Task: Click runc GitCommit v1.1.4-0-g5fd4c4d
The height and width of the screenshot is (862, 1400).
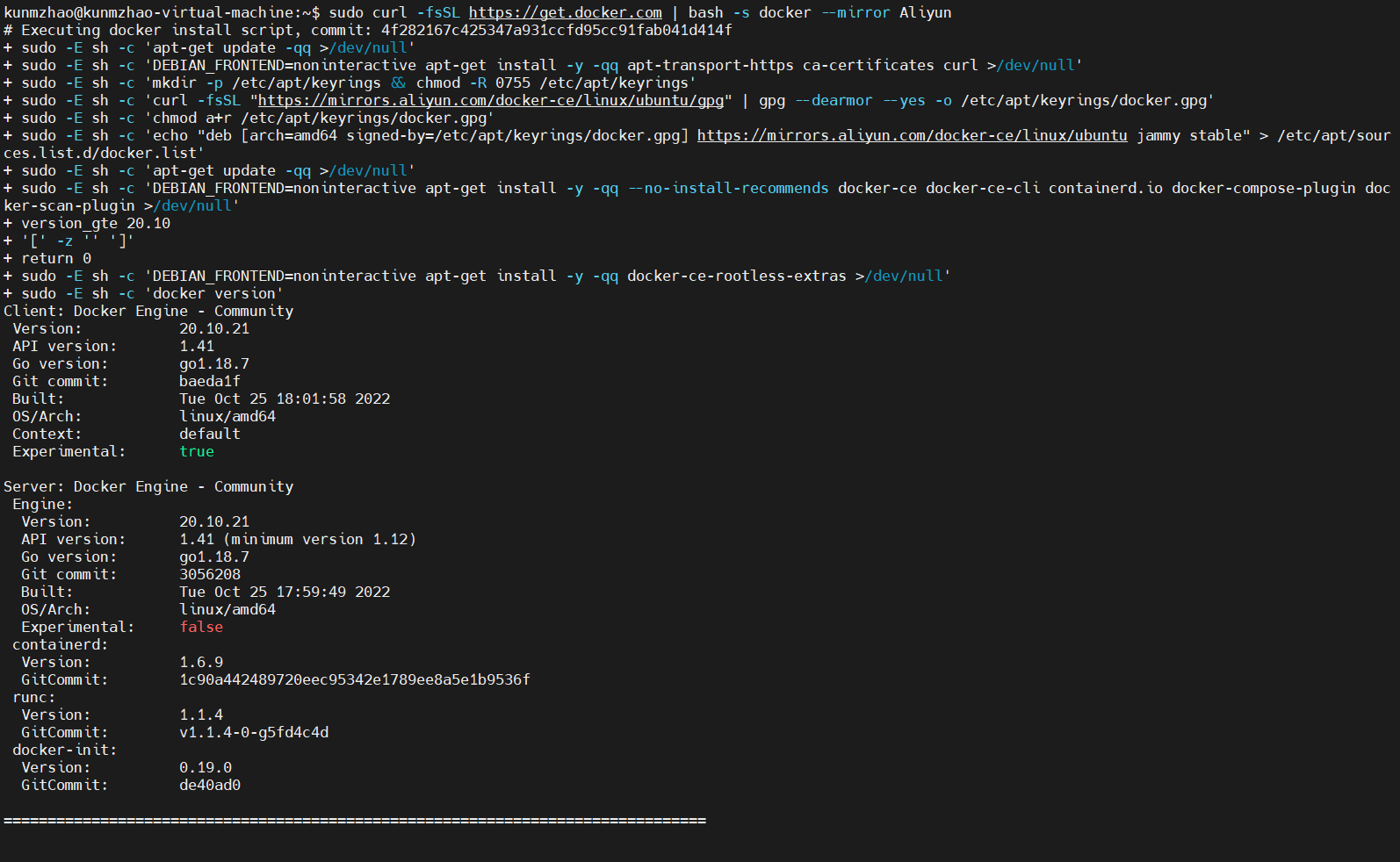Action: click(x=254, y=732)
